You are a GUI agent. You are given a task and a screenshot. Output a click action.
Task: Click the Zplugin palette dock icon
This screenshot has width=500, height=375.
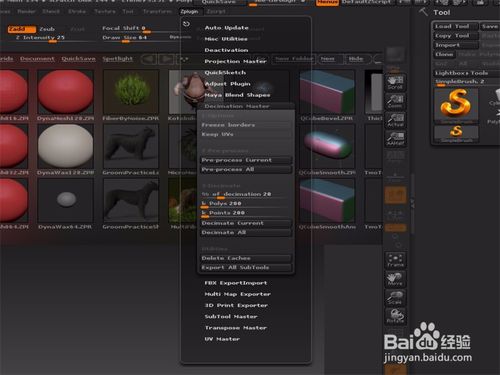(x=186, y=24)
